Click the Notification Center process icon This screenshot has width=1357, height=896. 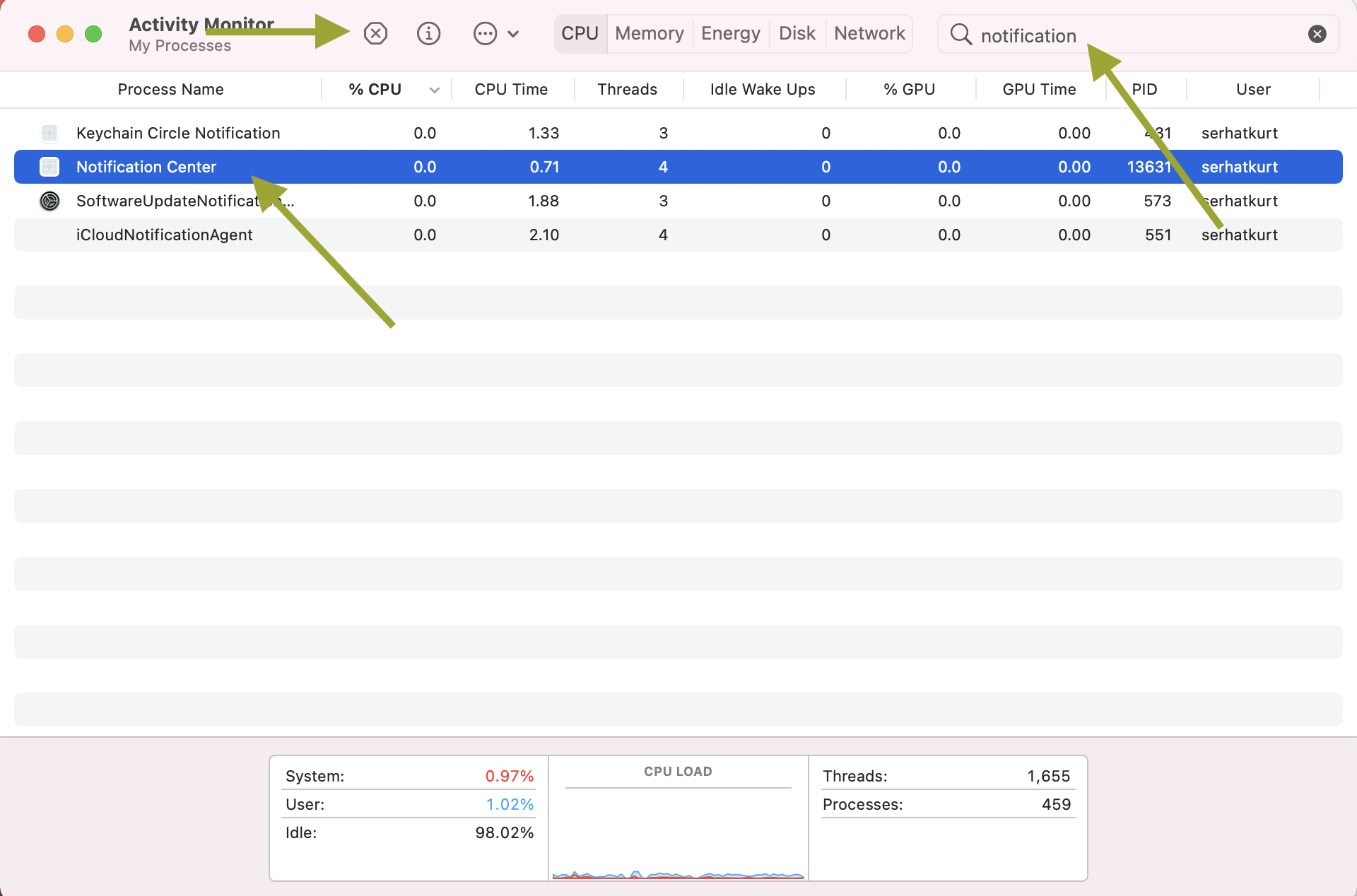[49, 167]
